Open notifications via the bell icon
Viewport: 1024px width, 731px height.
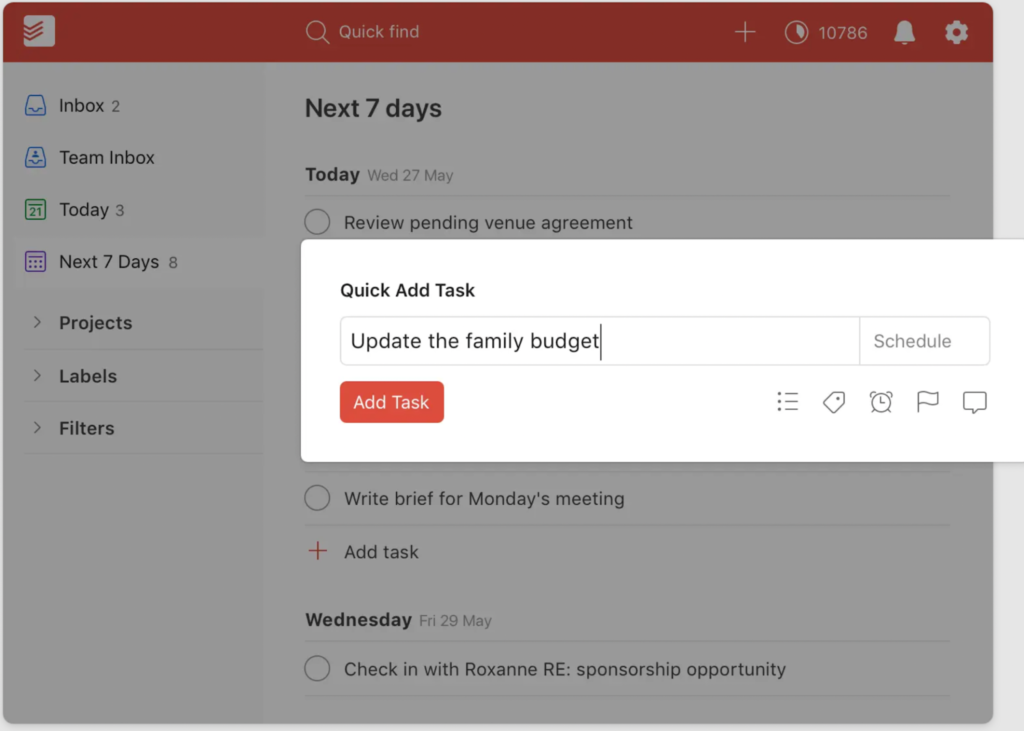pos(904,32)
